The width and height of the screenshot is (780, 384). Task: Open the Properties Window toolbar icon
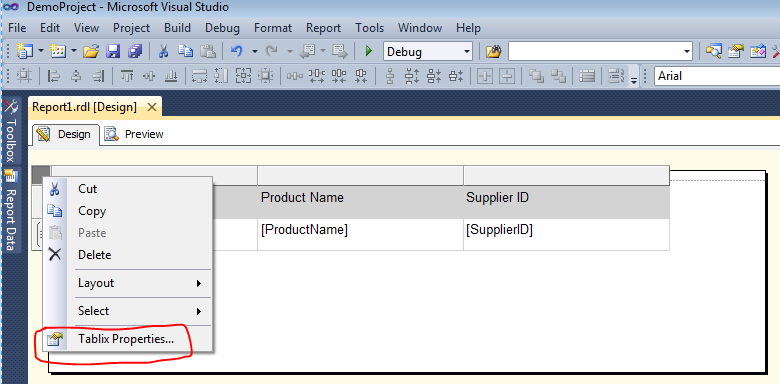click(x=736, y=51)
